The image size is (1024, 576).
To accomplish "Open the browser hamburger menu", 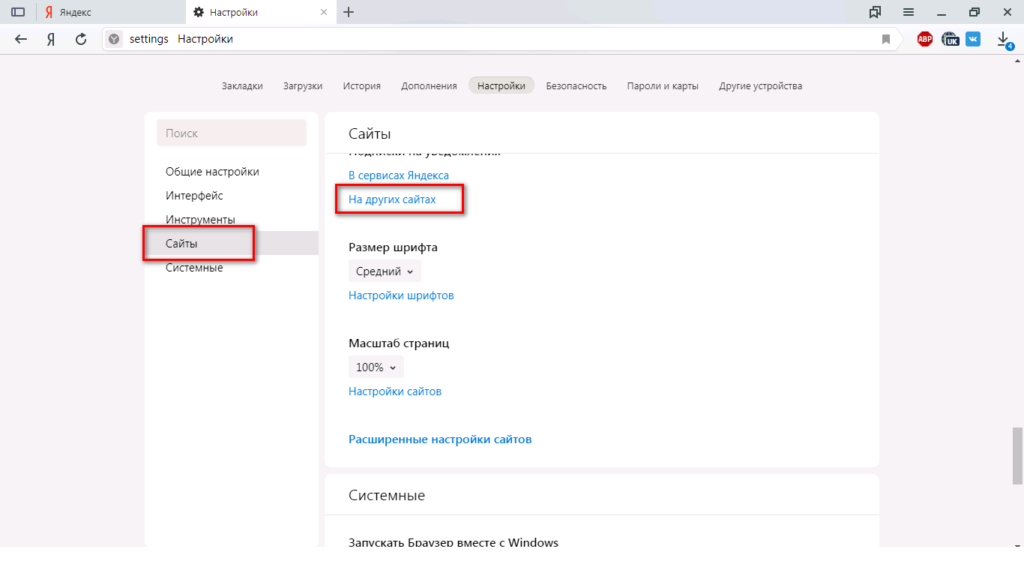I will click(x=908, y=12).
